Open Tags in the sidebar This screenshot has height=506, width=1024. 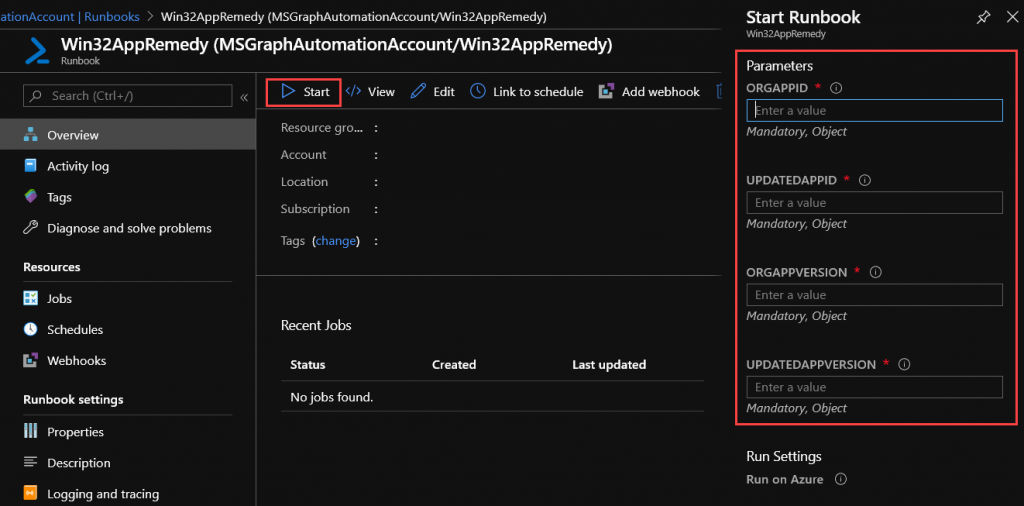(59, 197)
